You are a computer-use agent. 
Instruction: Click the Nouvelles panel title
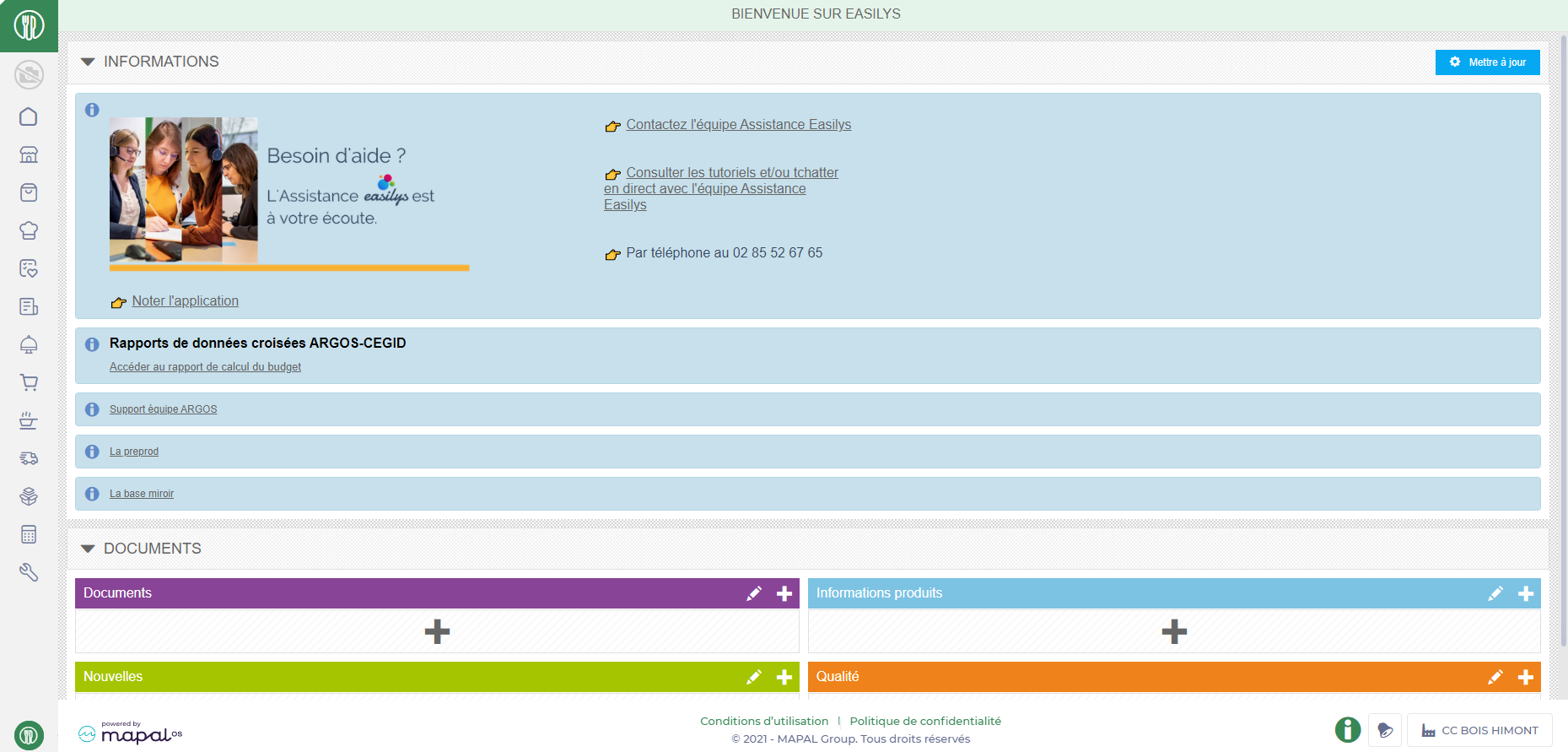(x=113, y=677)
